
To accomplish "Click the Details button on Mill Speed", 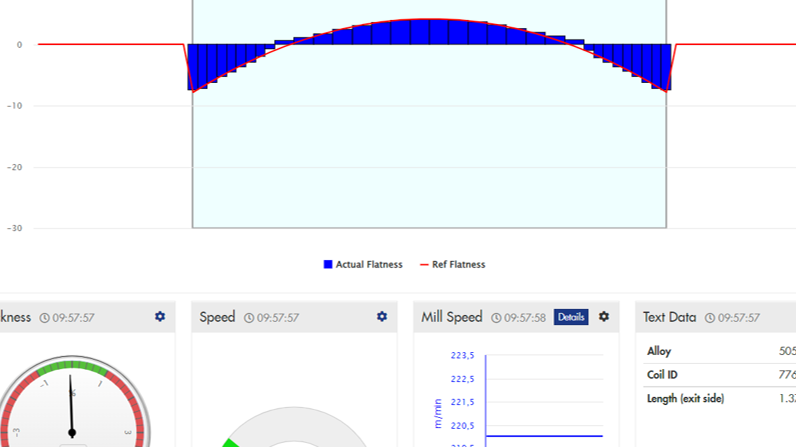I will pyautogui.click(x=571, y=317).
